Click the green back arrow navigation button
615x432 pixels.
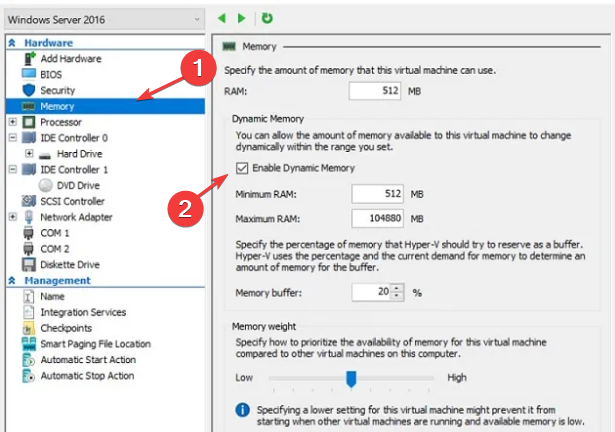pos(222,18)
